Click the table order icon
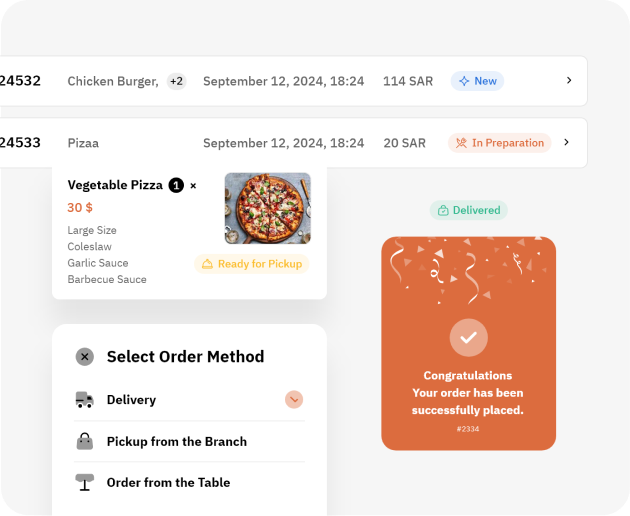The image size is (630, 516). pyautogui.click(x=85, y=482)
